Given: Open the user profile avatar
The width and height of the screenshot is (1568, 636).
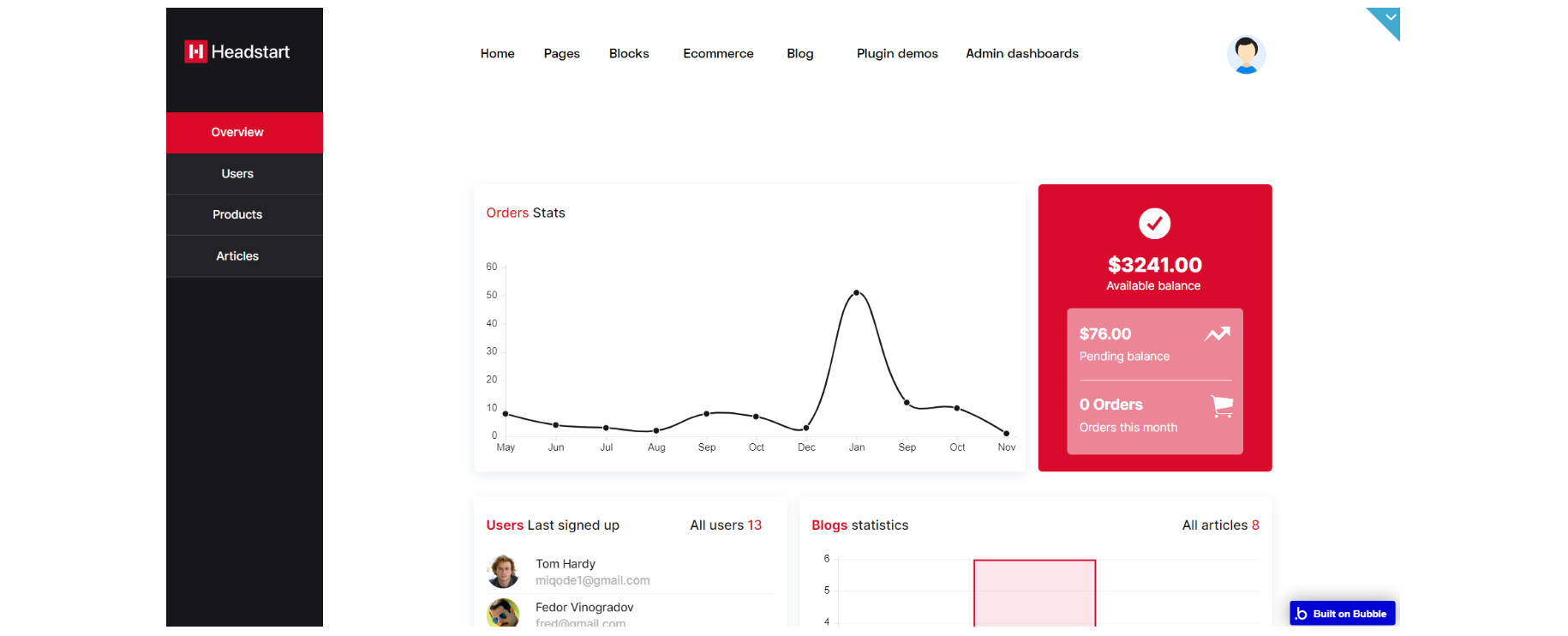Looking at the screenshot, I should (x=1246, y=54).
